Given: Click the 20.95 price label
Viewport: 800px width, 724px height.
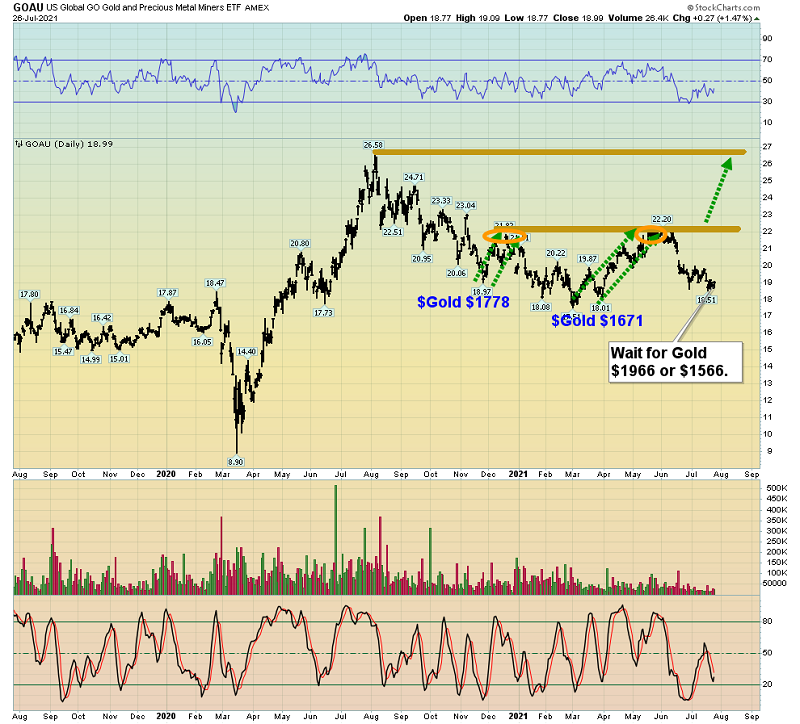Looking at the screenshot, I should pos(422,259).
